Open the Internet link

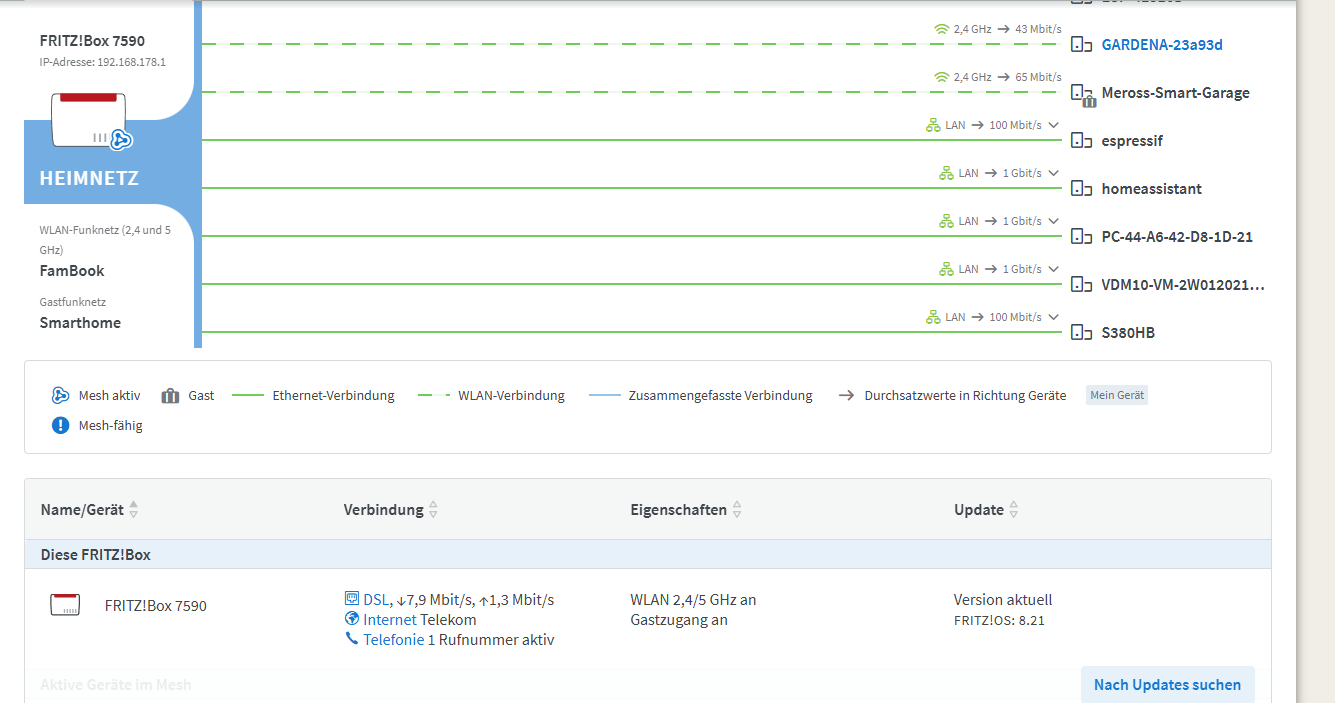click(x=390, y=620)
